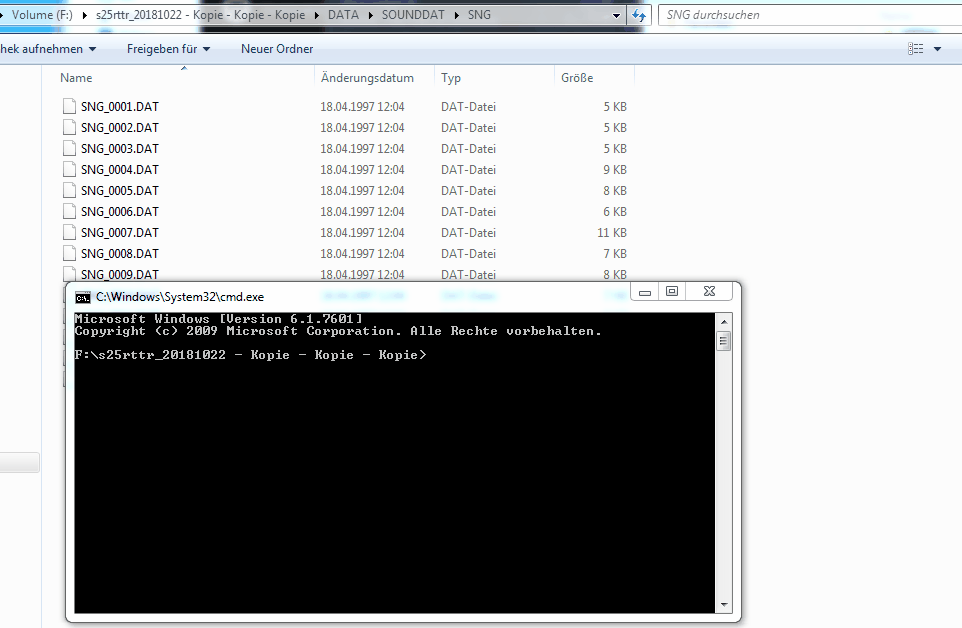The width and height of the screenshot is (962, 628).
Task: Click the SNG_0002.DAT file name
Action: (x=120, y=128)
